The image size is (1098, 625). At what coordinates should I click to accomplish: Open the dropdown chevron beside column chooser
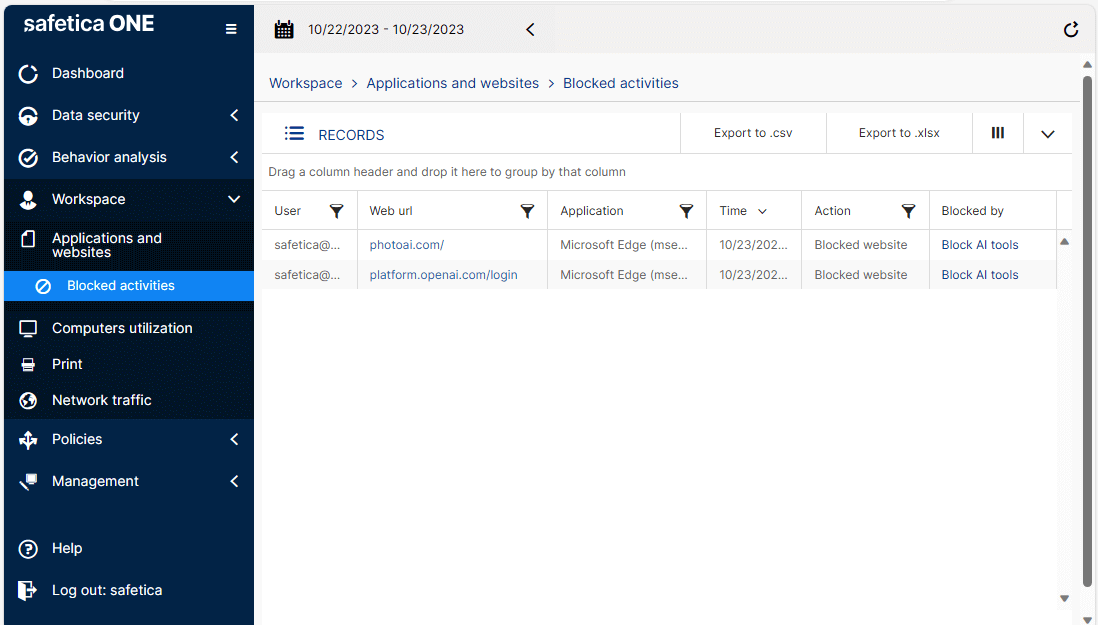tap(1048, 134)
